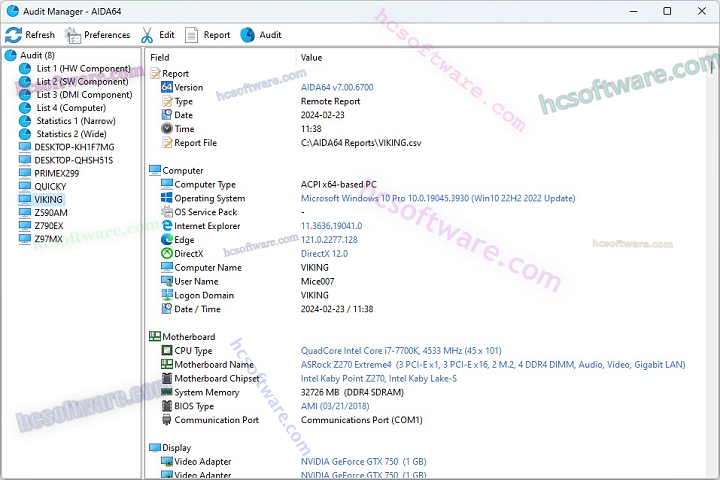Click the OS Service Pack icon
This screenshot has width=720, height=480.
(x=167, y=212)
